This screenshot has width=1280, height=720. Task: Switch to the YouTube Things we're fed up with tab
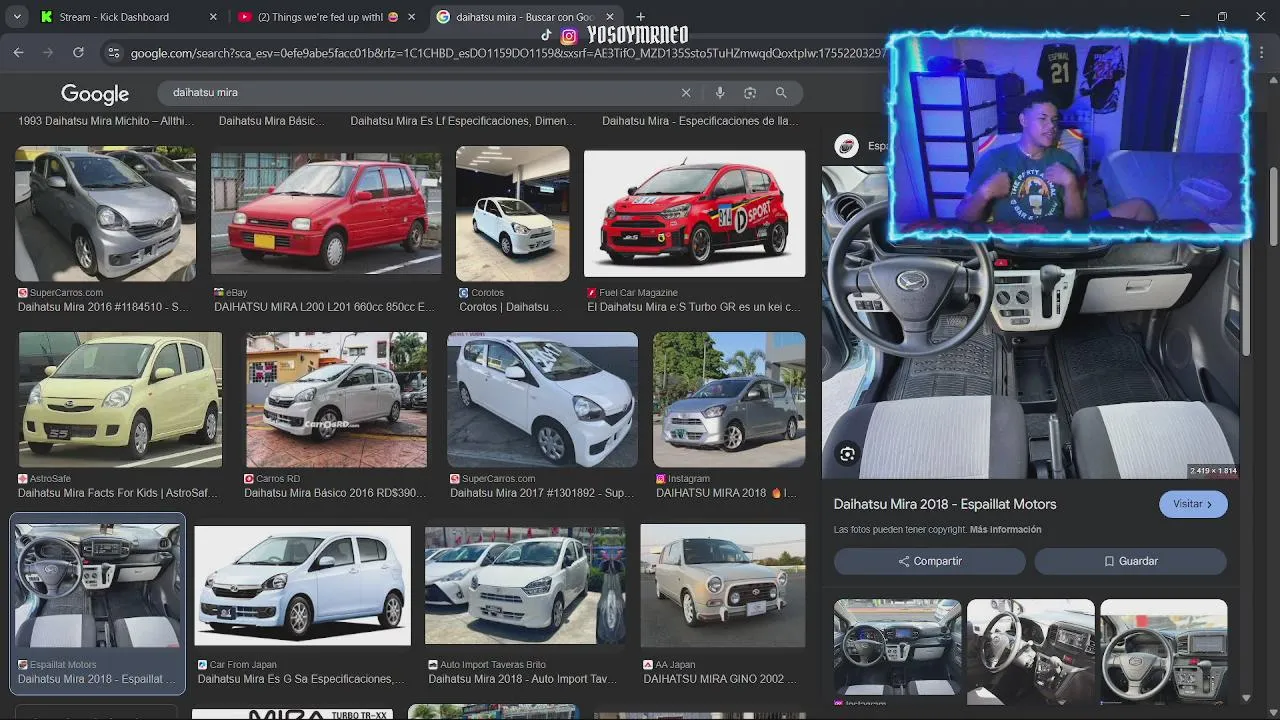(x=327, y=17)
